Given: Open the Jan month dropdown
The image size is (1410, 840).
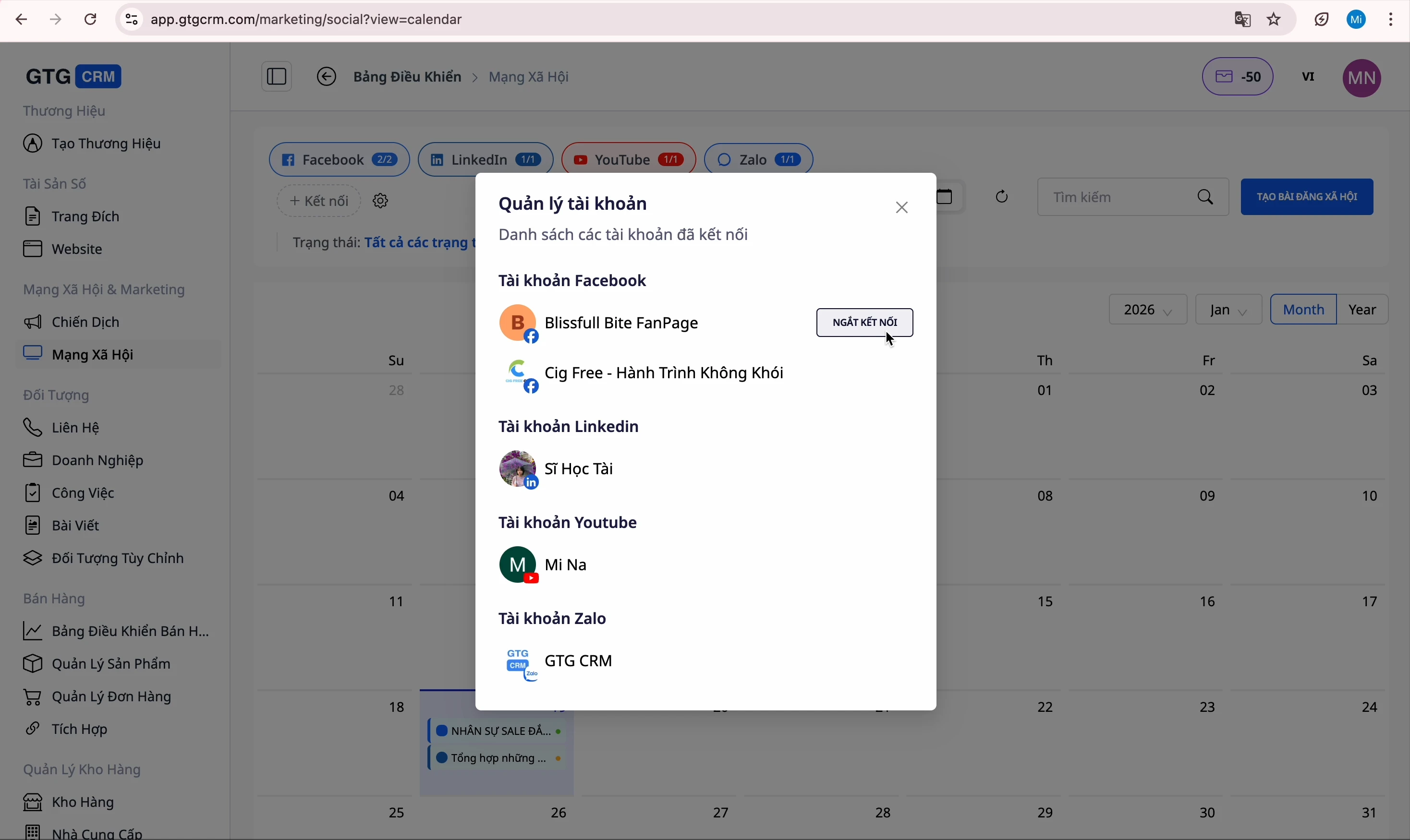Looking at the screenshot, I should tap(1229, 310).
